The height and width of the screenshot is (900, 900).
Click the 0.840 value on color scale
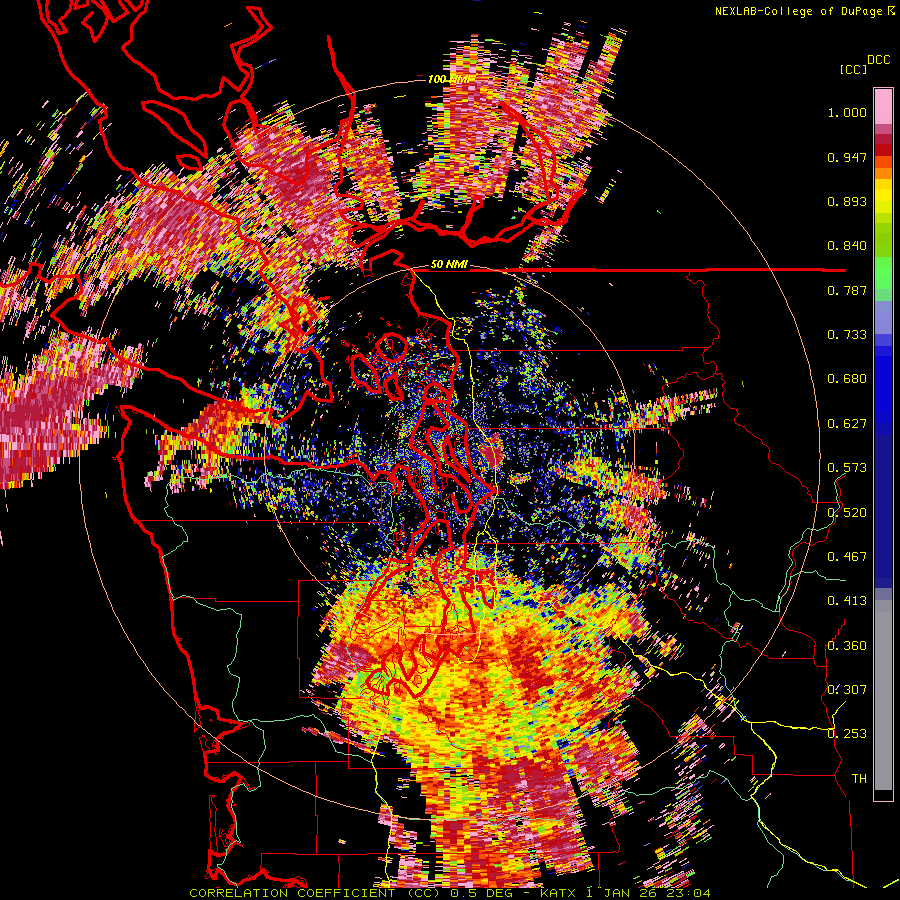(x=847, y=246)
